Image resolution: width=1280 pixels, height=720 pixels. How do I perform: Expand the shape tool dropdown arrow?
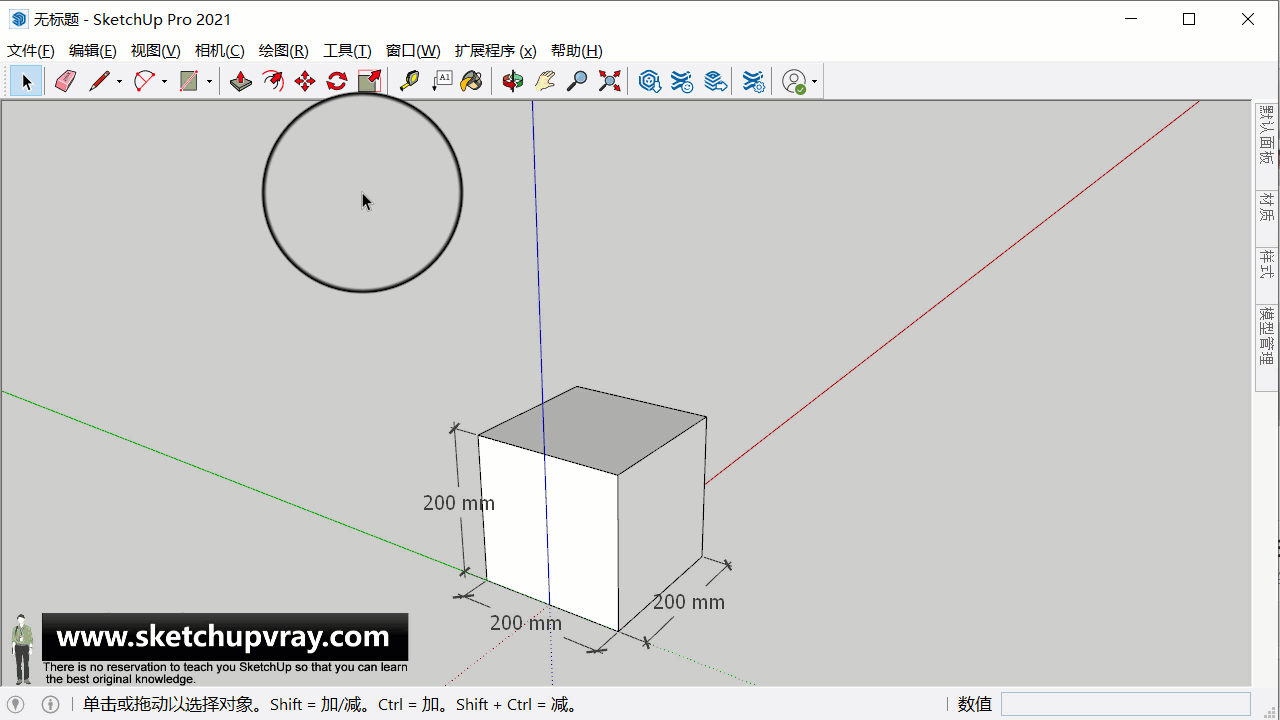209,82
